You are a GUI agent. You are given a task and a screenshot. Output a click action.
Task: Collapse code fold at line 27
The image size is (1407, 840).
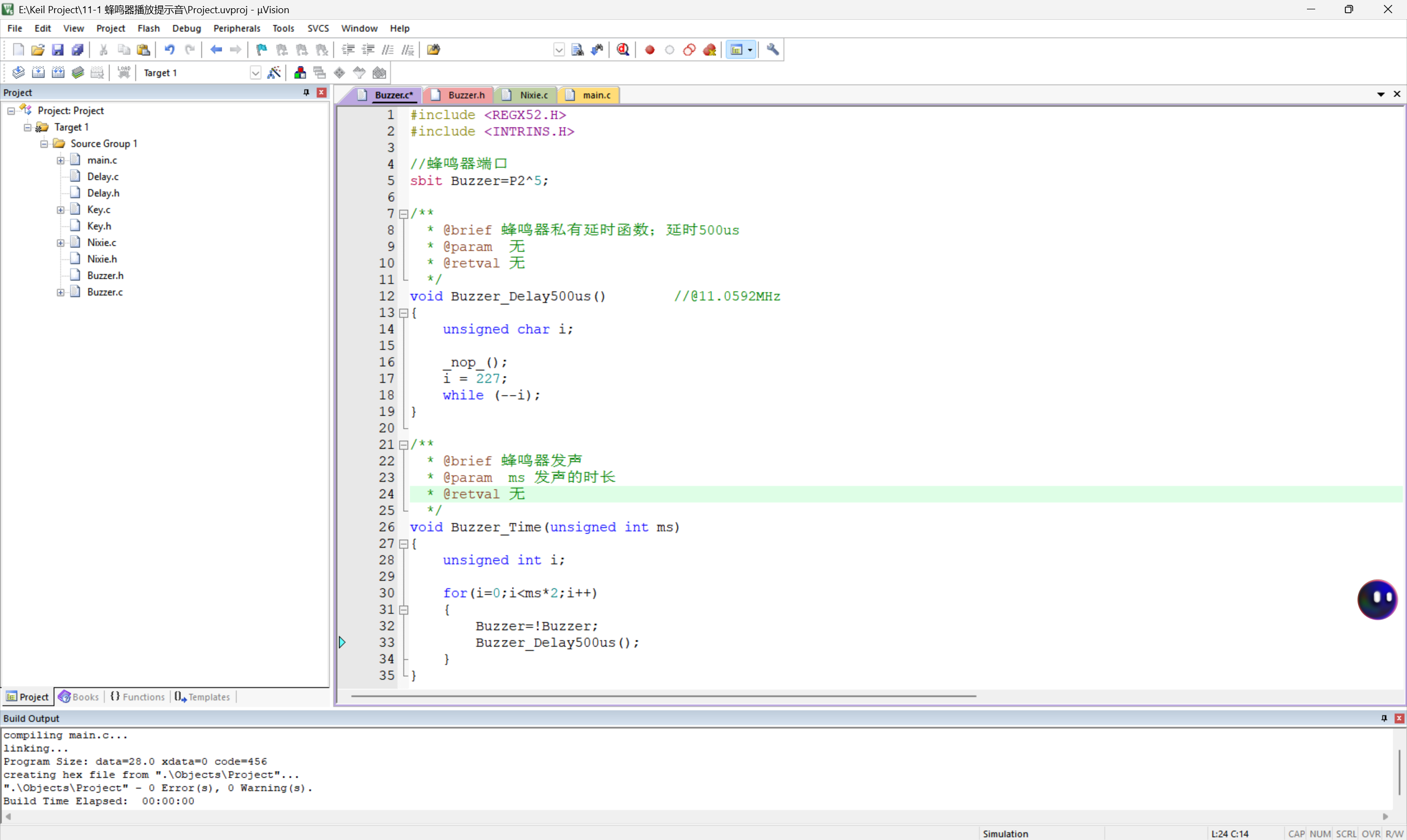tap(404, 544)
